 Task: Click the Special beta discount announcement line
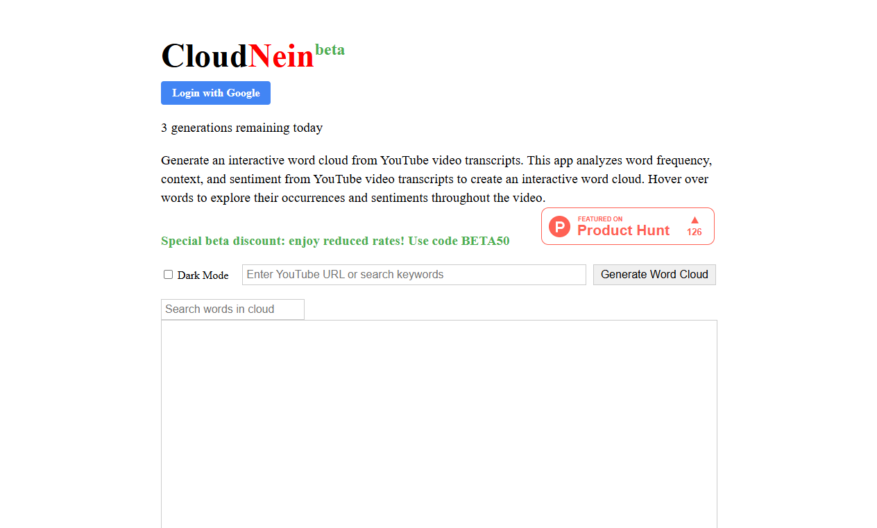(x=335, y=241)
